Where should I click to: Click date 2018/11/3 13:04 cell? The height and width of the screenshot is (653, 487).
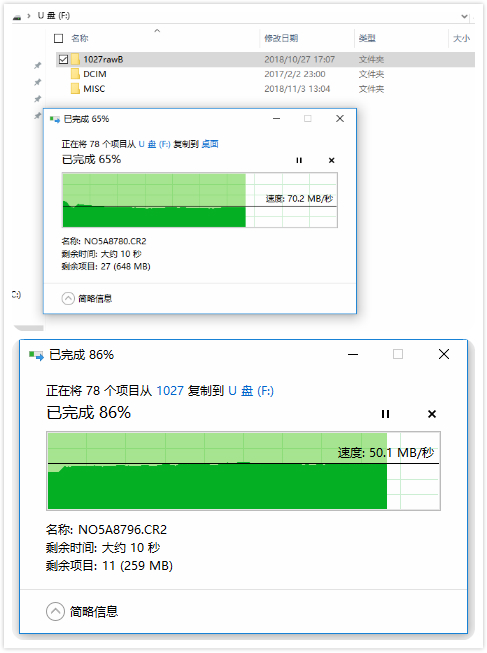(297, 89)
